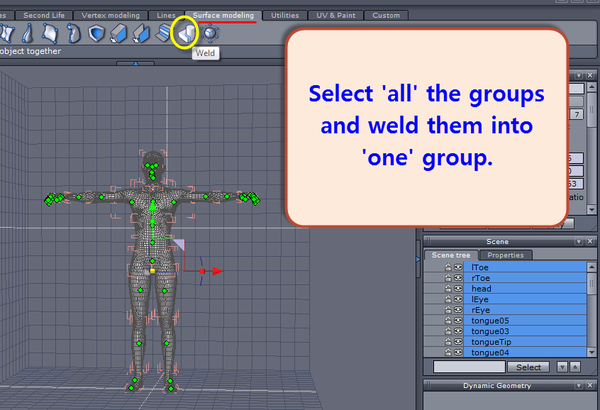The width and height of the screenshot is (600, 410).
Task: Toggle the lock icon for tongue04
Action: click(448, 352)
